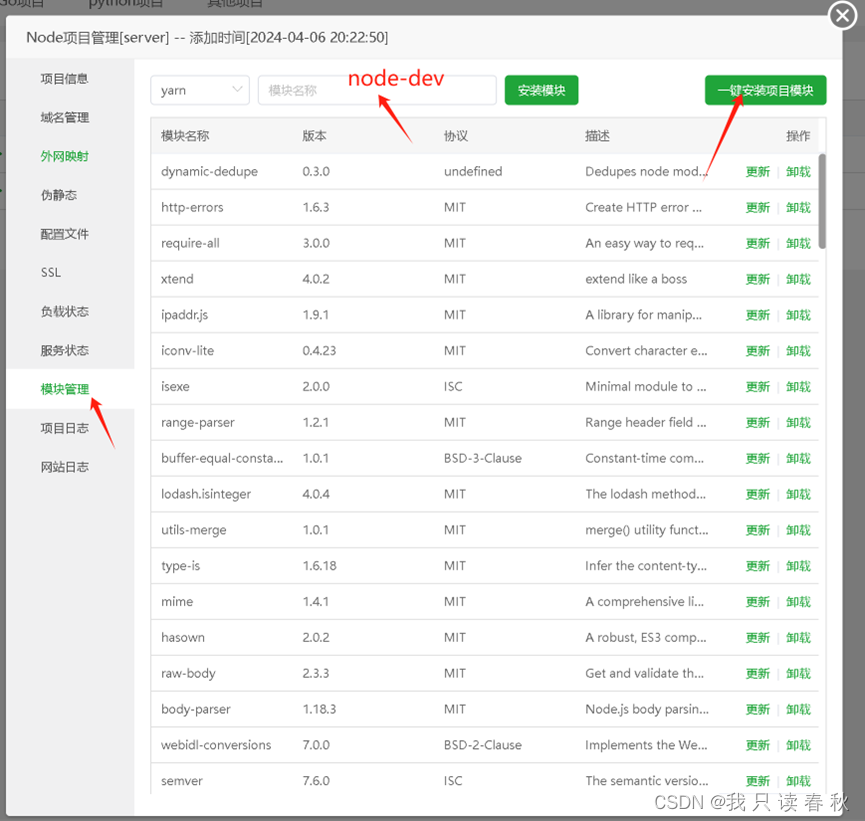The width and height of the screenshot is (865, 821).
Task: Update the semver module
Action: point(757,781)
